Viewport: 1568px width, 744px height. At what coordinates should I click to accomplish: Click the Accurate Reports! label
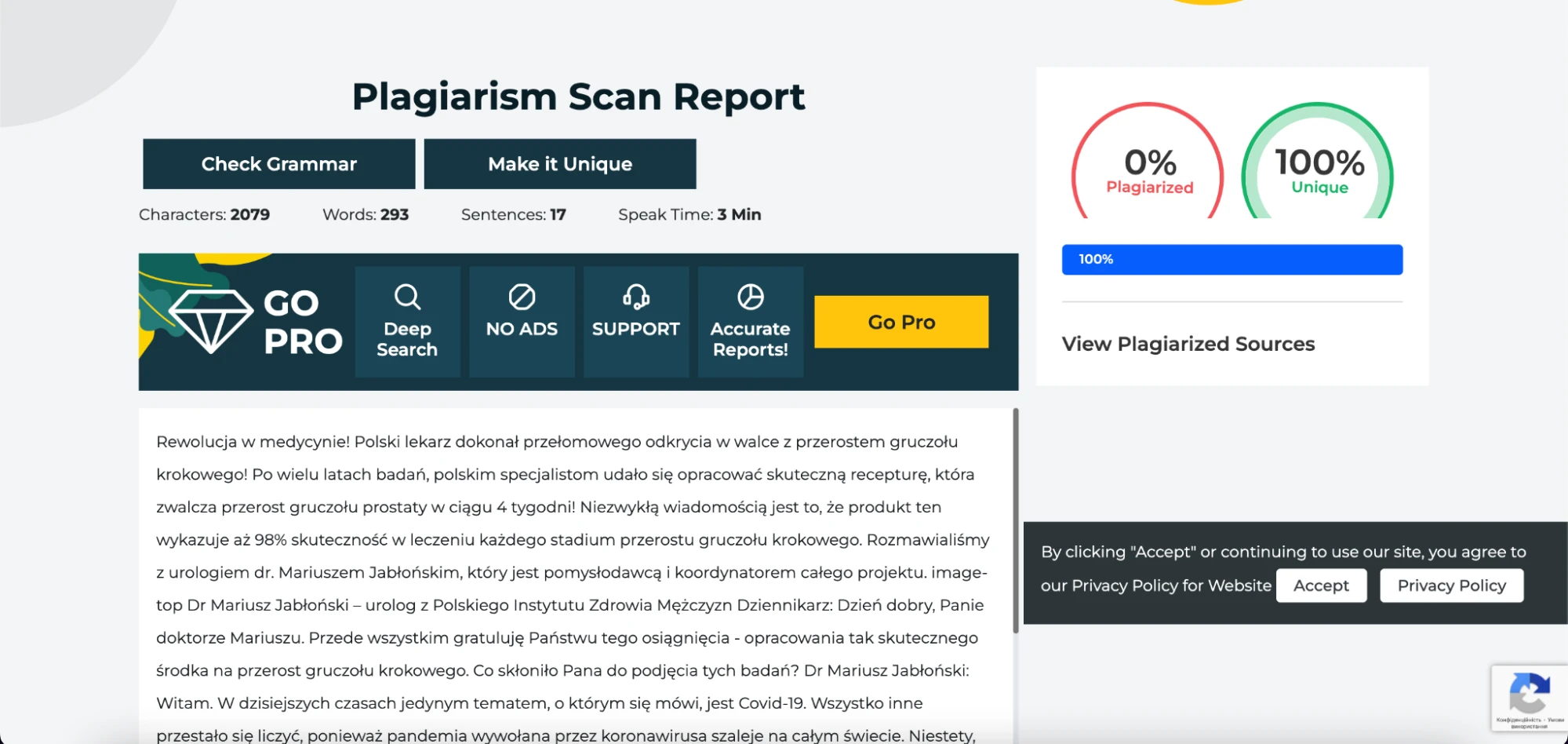pos(751,339)
